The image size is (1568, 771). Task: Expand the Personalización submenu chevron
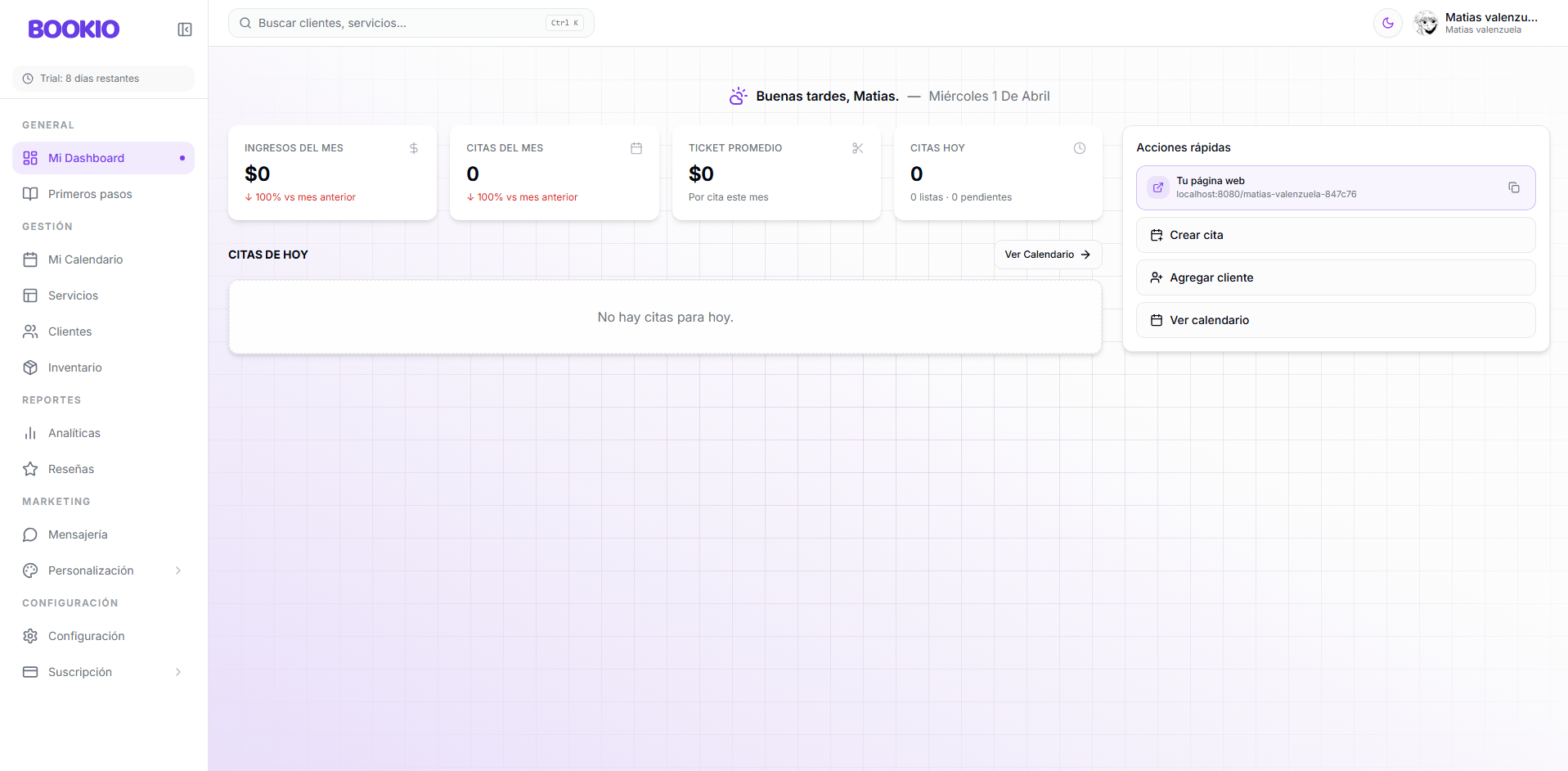[x=178, y=570]
